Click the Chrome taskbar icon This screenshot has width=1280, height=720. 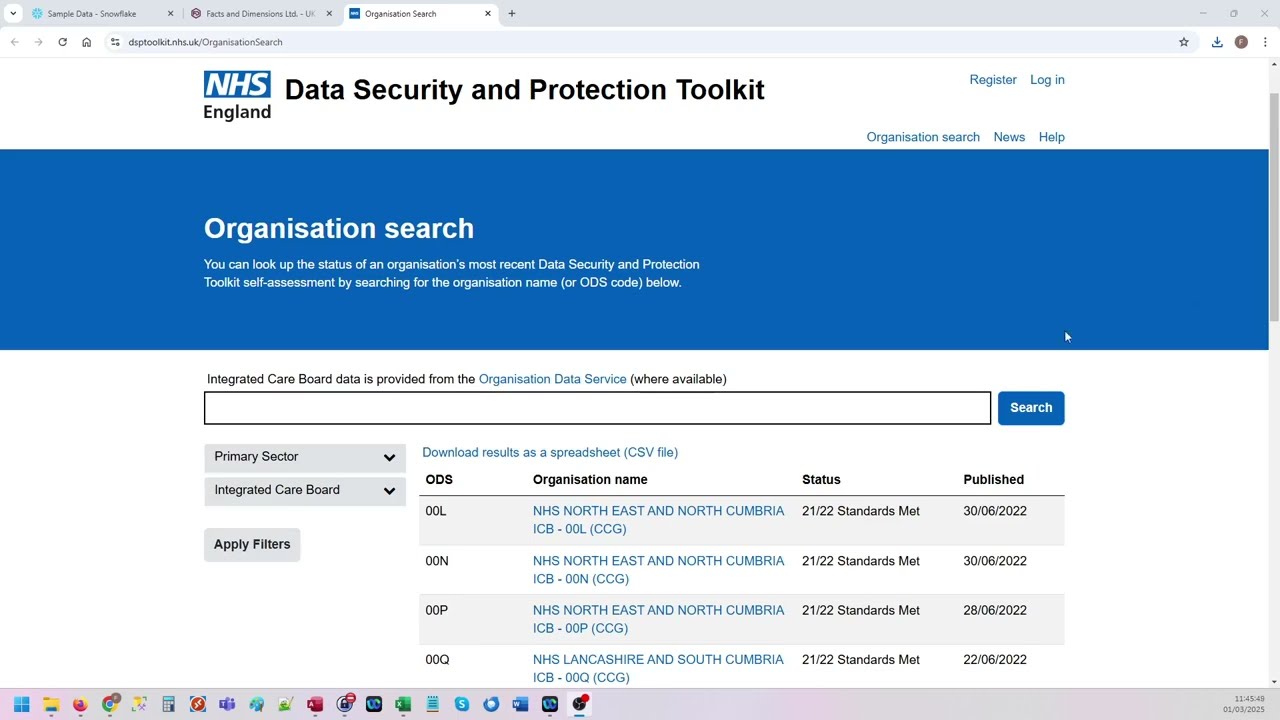[x=110, y=704]
